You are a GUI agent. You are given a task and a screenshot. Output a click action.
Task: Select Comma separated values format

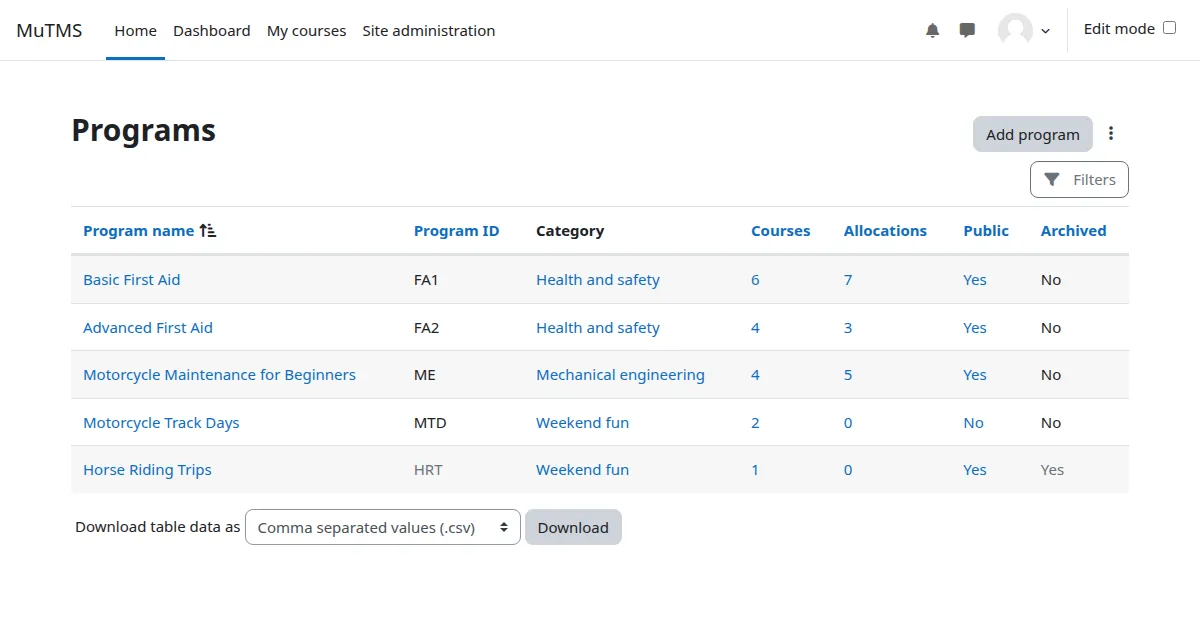coord(382,527)
